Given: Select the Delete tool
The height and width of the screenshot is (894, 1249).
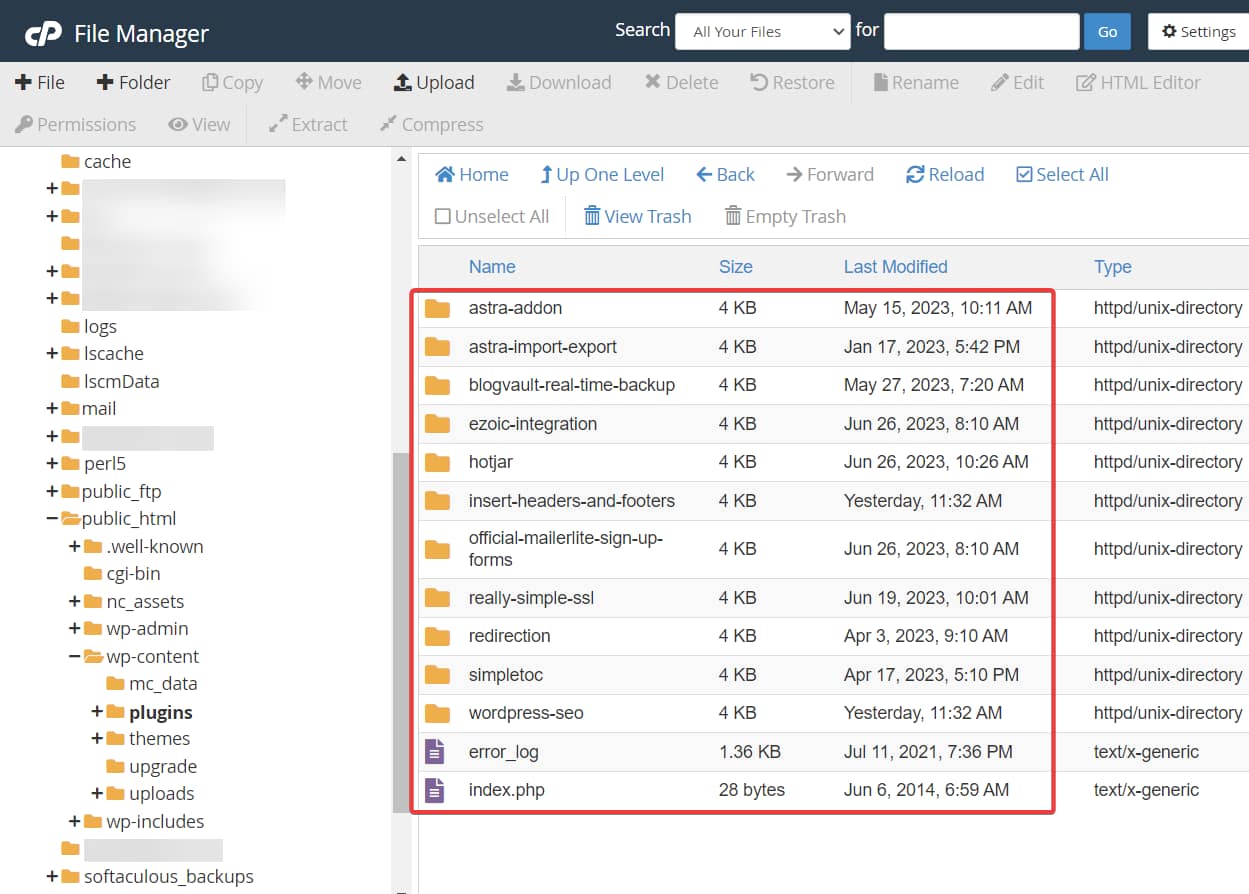Looking at the screenshot, I should tap(681, 82).
